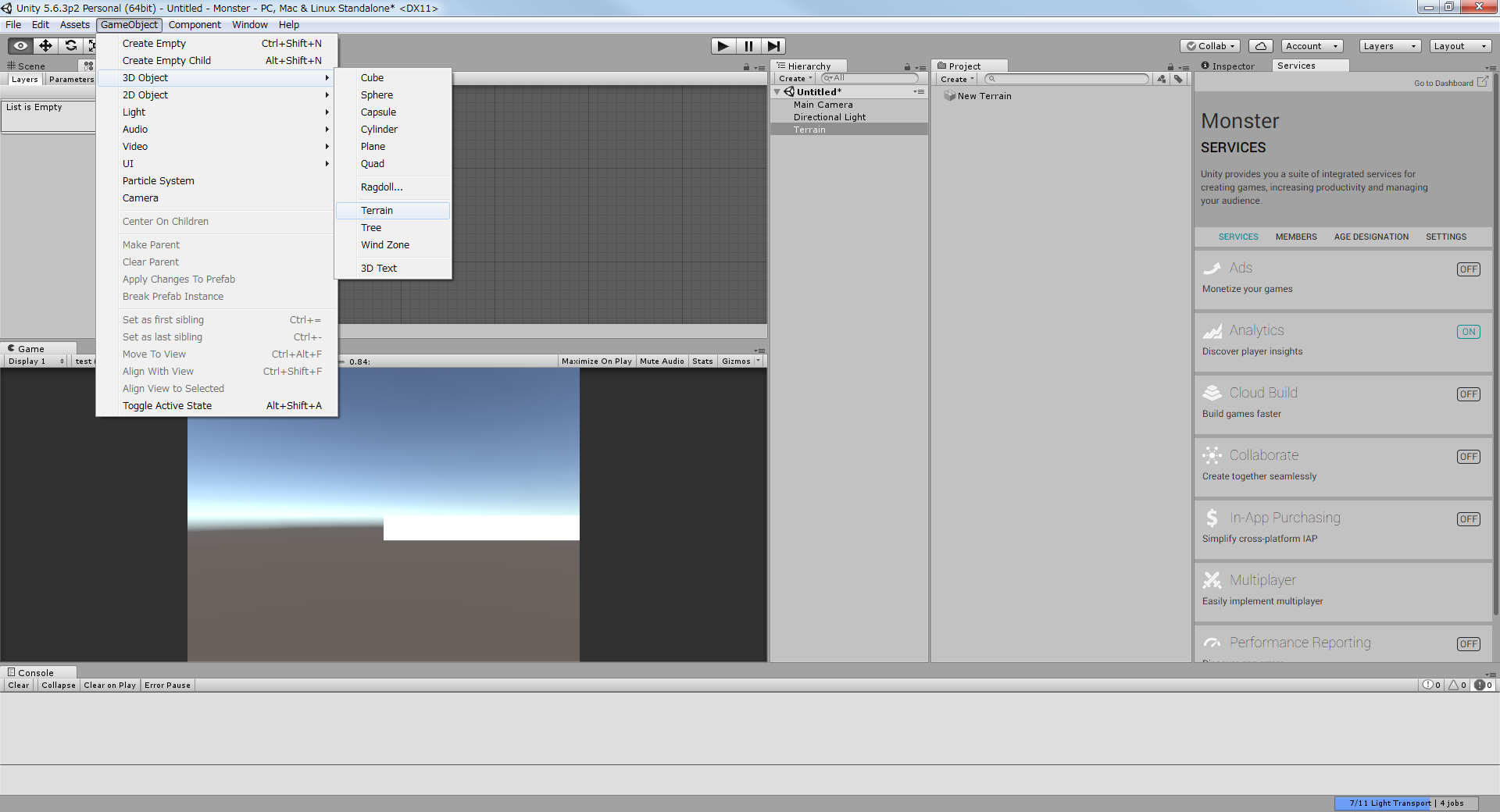
Task: Select the Move transform tool
Action: 45,46
